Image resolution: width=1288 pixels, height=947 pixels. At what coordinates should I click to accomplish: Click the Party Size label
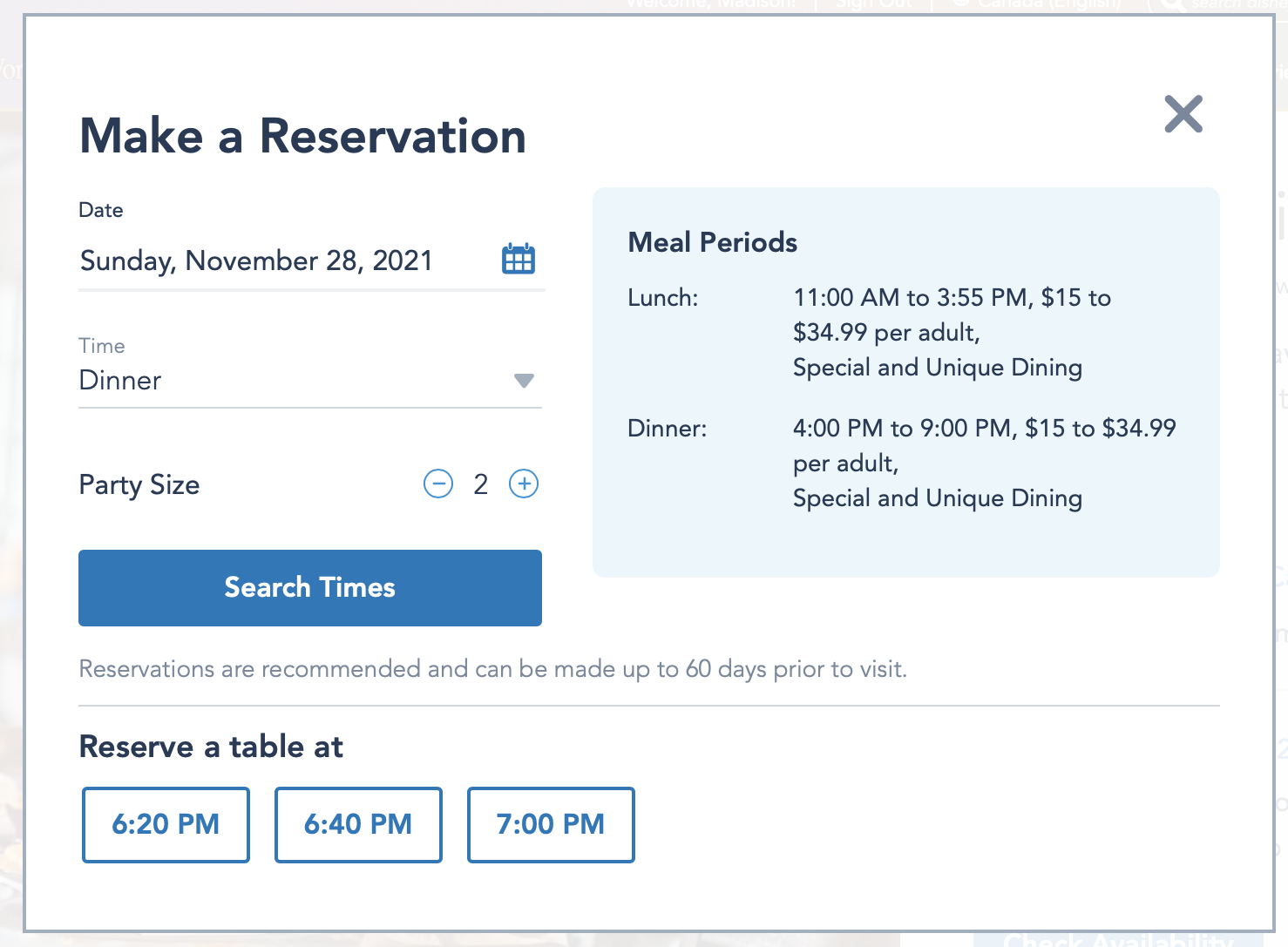139,484
